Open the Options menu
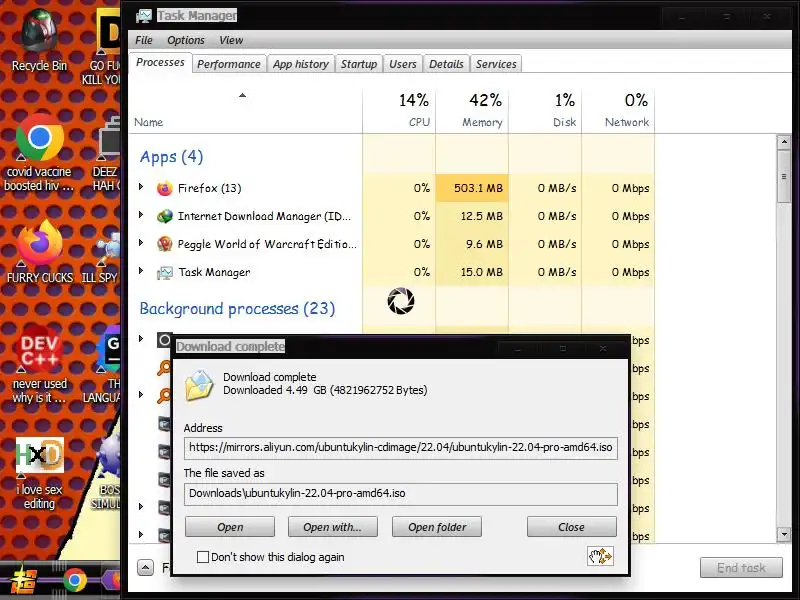Image resolution: width=800 pixels, height=600 pixels. pos(186,40)
